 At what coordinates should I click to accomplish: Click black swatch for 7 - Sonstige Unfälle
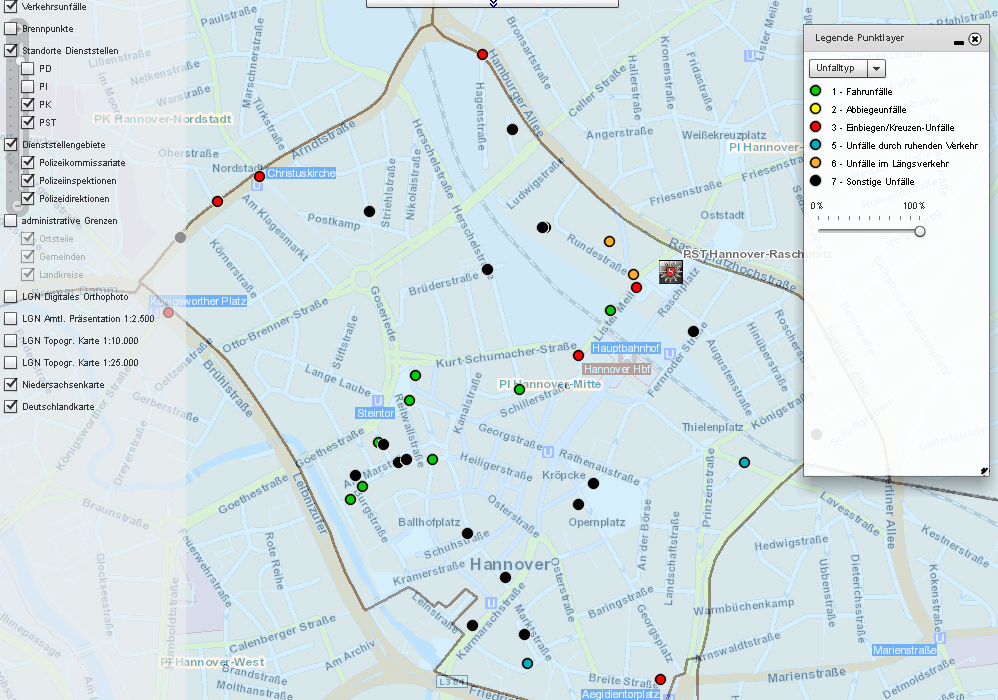815,181
